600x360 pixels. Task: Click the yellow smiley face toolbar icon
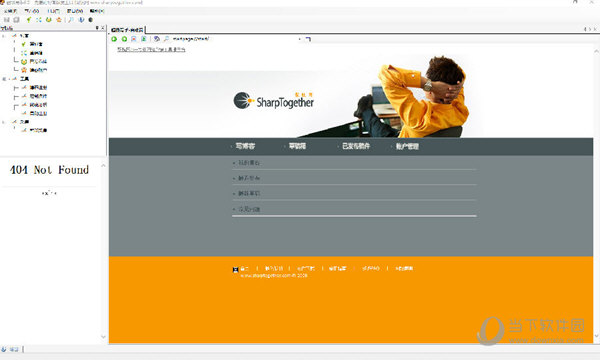49,20
